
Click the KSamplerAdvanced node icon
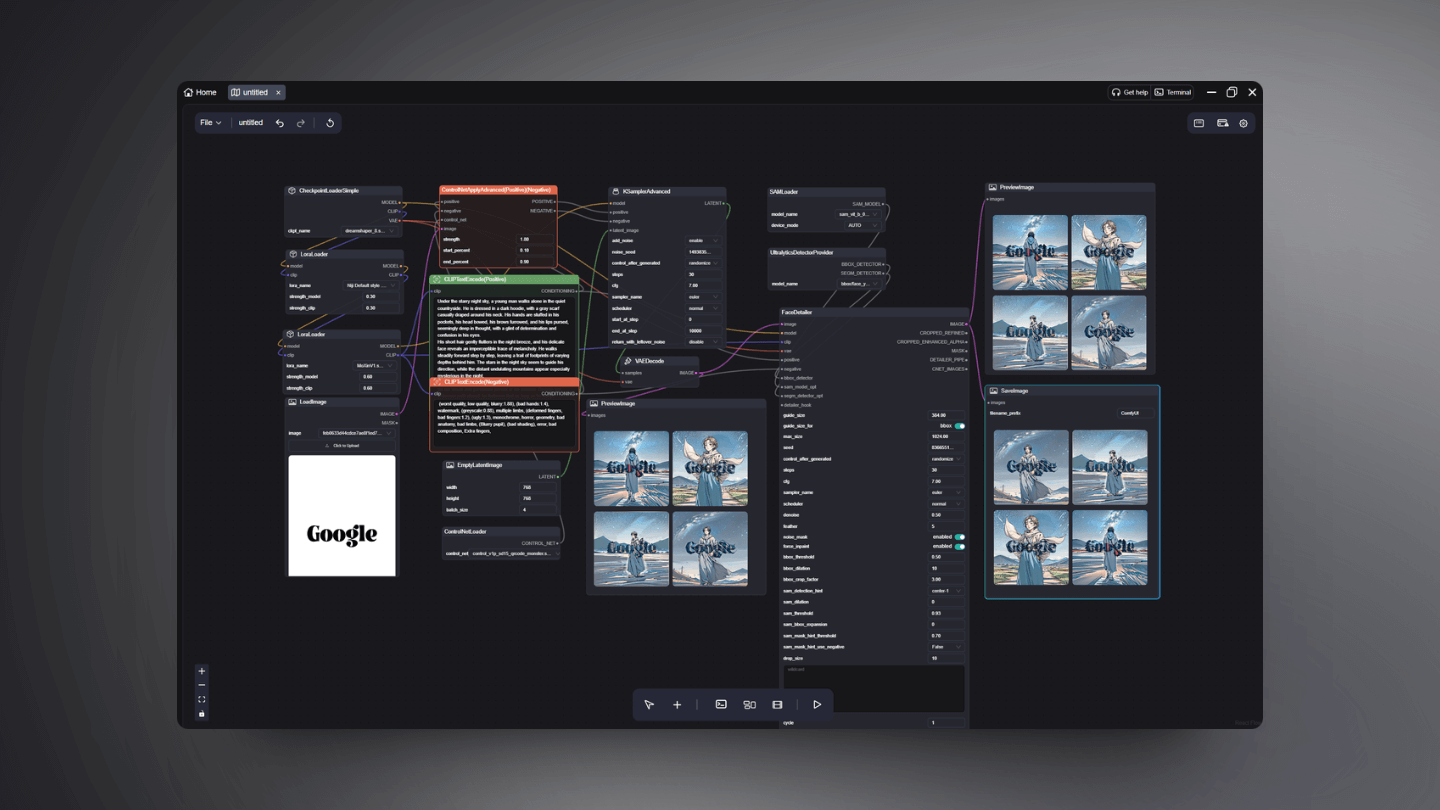[x=616, y=191]
